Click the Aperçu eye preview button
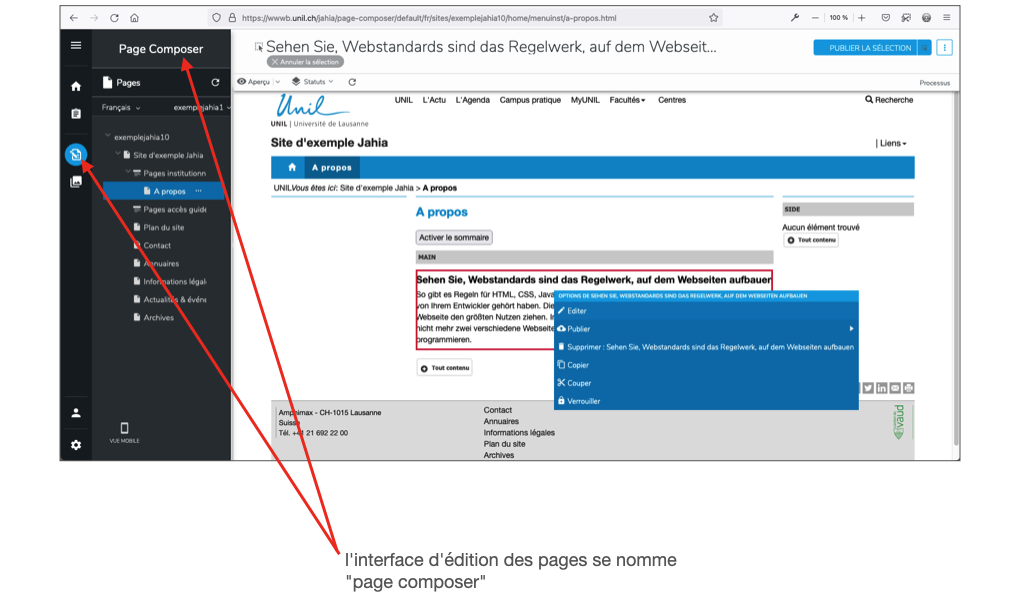 [x=253, y=82]
